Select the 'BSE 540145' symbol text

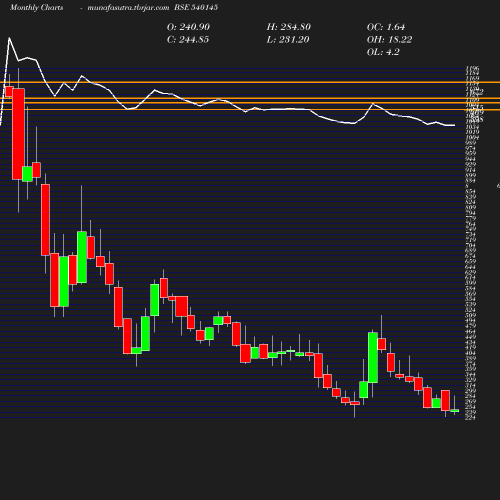[196, 8]
